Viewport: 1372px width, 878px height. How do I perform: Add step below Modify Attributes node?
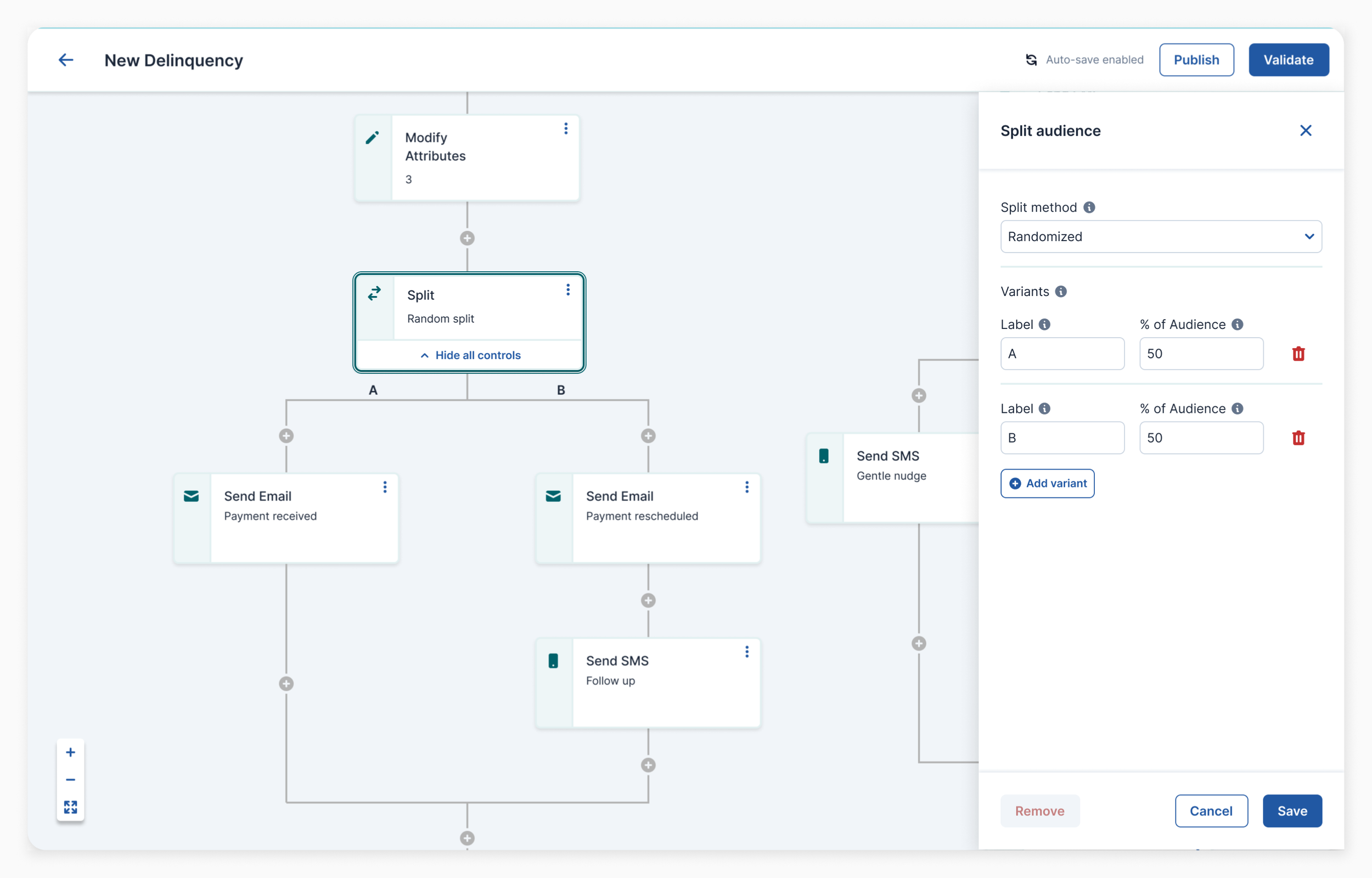(x=467, y=238)
